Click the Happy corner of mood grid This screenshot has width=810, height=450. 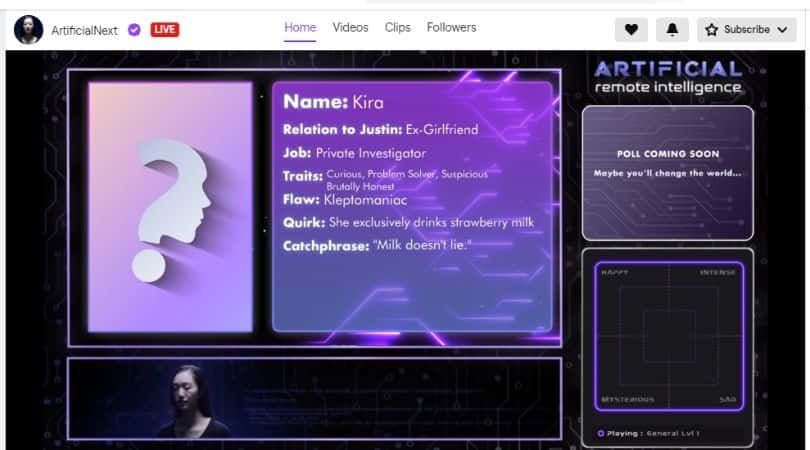click(612, 272)
